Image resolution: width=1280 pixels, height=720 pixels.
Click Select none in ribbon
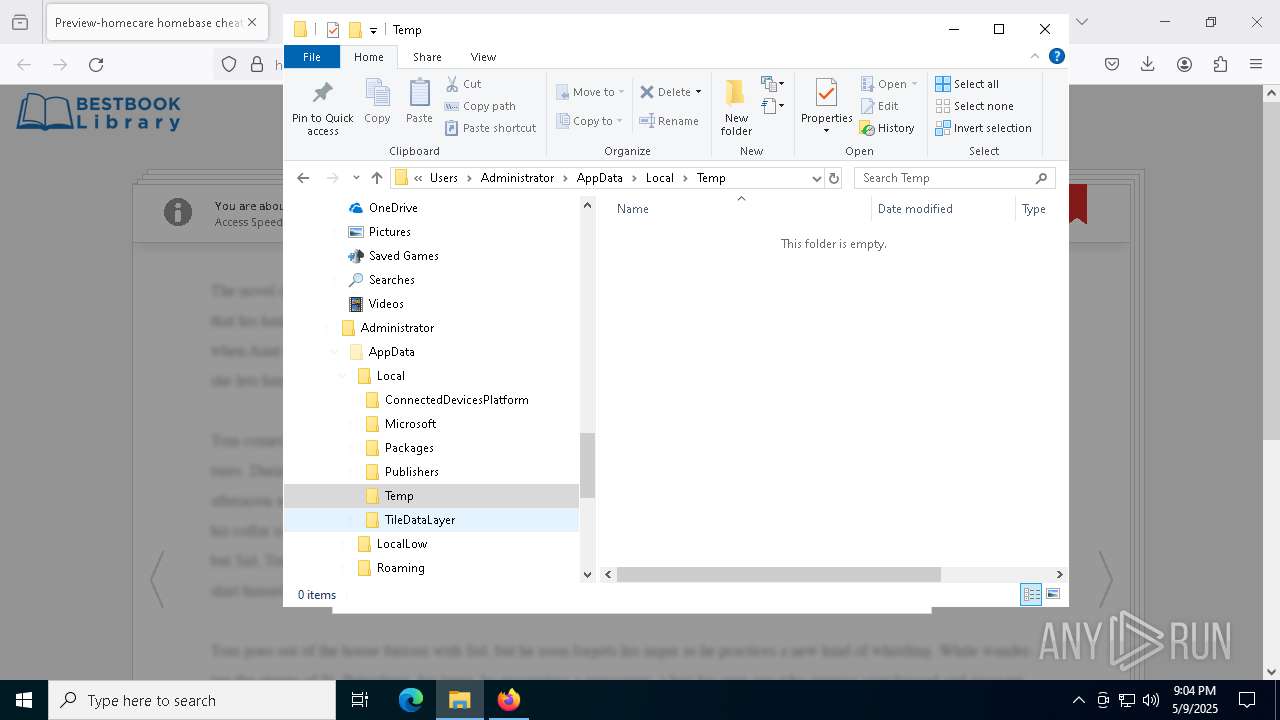[x=974, y=106]
